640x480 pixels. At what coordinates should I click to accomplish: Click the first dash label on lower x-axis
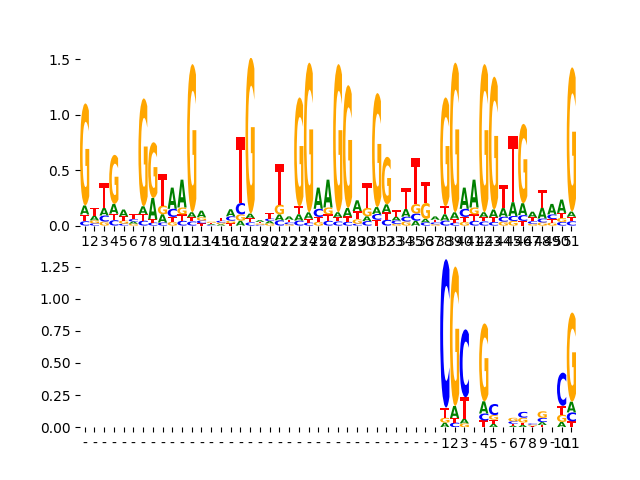coord(85,443)
